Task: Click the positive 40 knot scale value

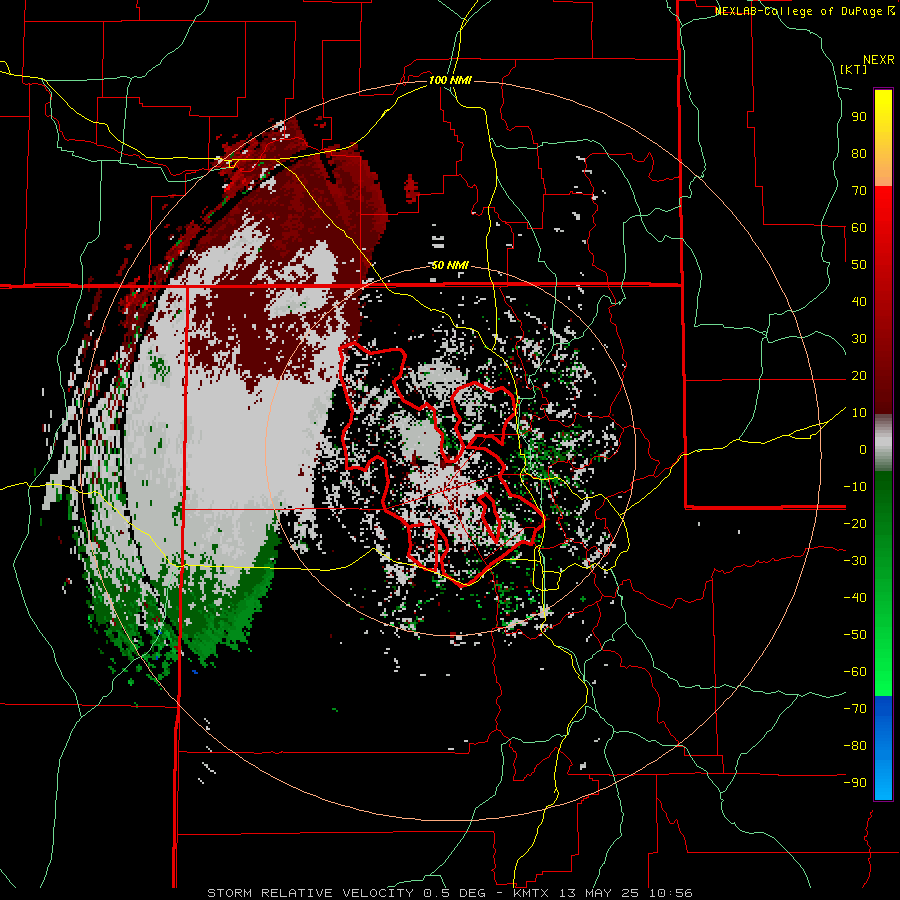Action: pos(859,302)
